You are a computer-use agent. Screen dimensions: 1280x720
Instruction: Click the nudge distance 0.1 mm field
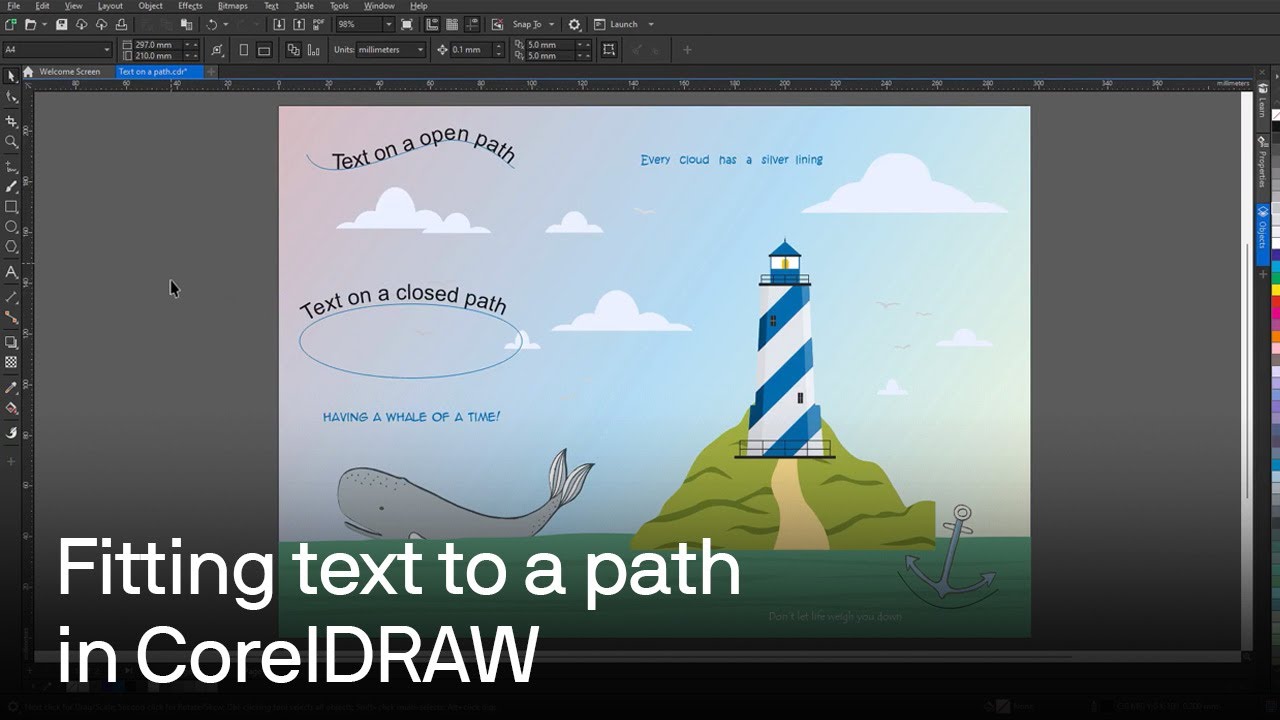[x=470, y=49]
